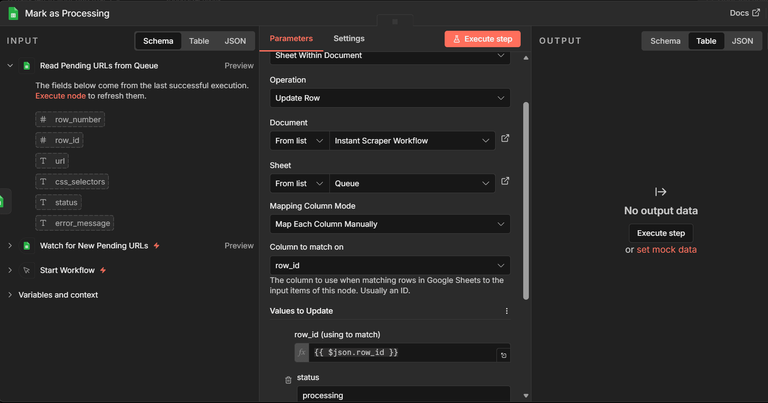Click the cursor icon of Start Workflow
Viewport: 768px width, 403px height.
(x=26, y=270)
